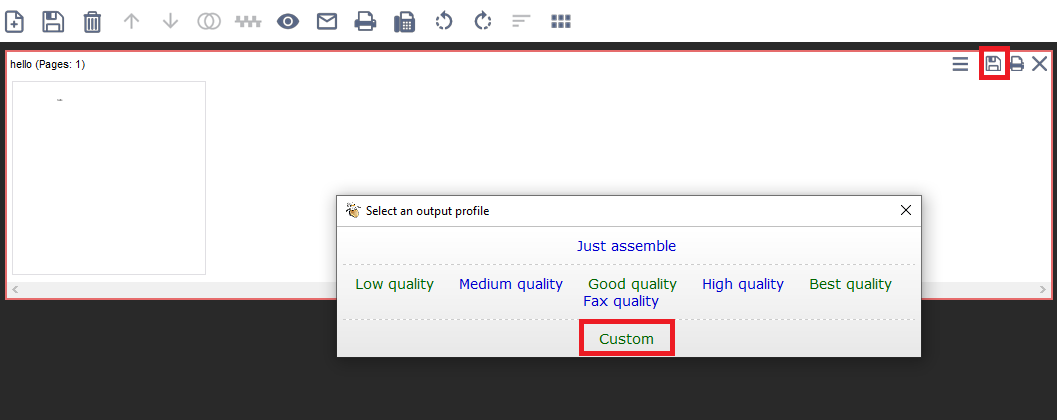1057x420 pixels.
Task: Click the move up arrow icon
Action: coord(131,22)
